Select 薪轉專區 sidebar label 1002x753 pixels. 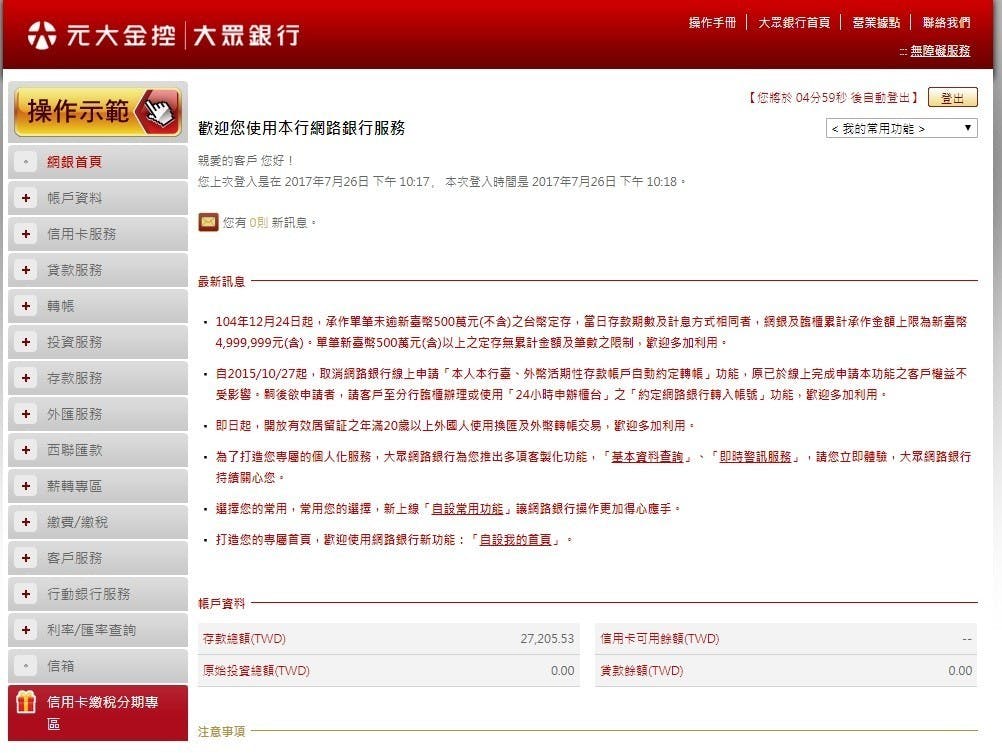click(75, 486)
